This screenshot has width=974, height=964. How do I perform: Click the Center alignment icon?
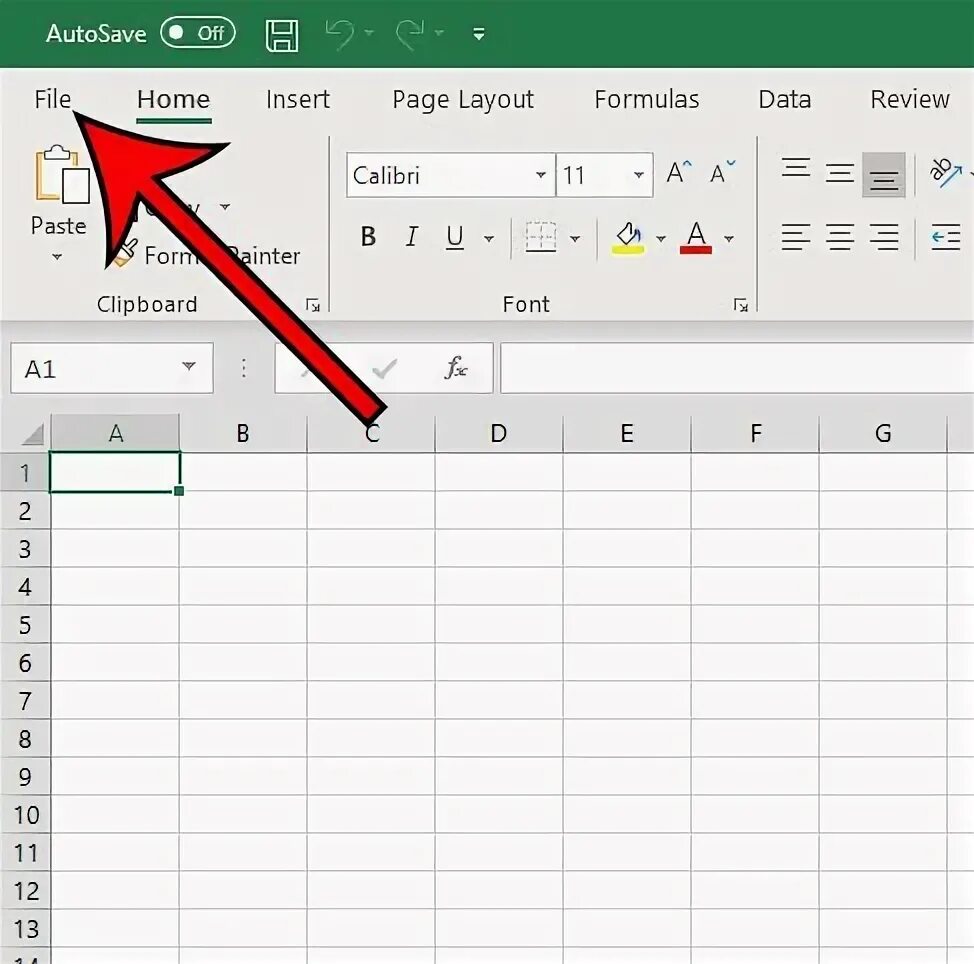coord(840,237)
